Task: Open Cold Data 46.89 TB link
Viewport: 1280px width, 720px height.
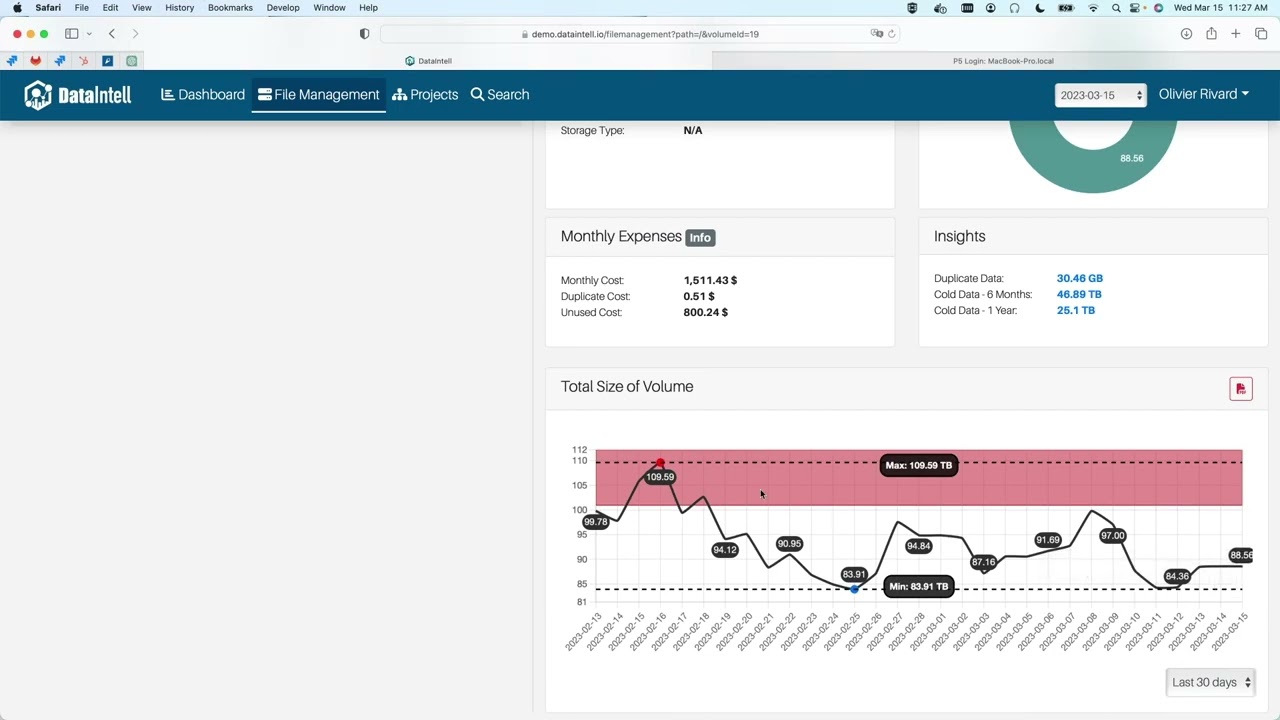Action: point(1078,294)
